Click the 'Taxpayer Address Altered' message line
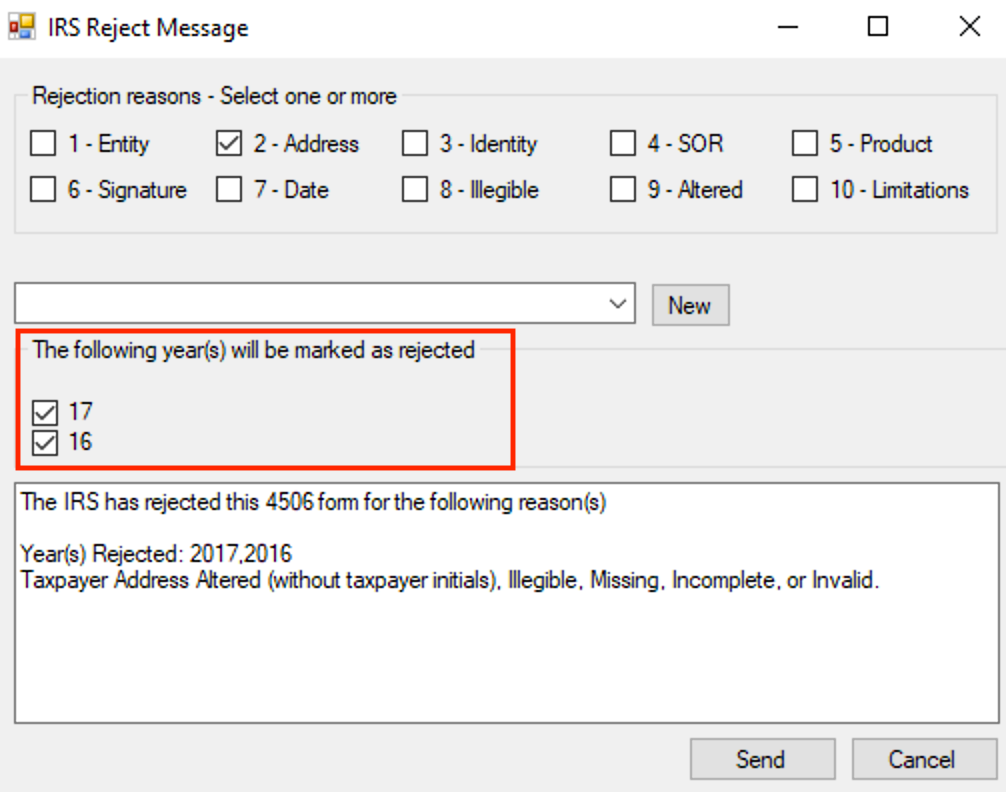 (449, 580)
